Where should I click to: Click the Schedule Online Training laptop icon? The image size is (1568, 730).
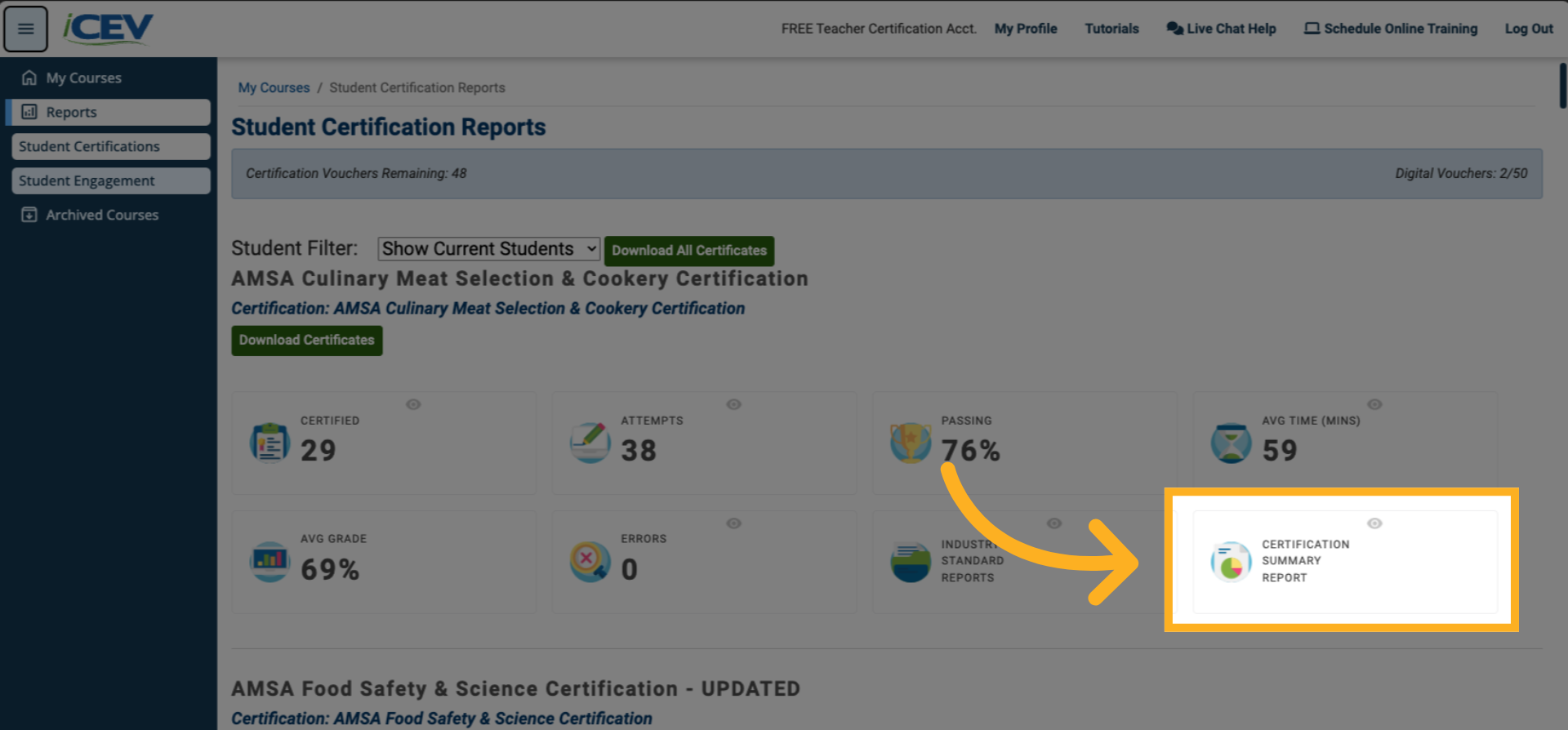pos(1312,29)
